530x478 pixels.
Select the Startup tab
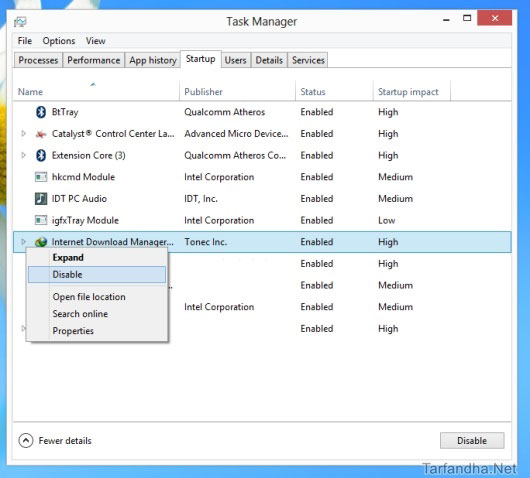point(201,59)
